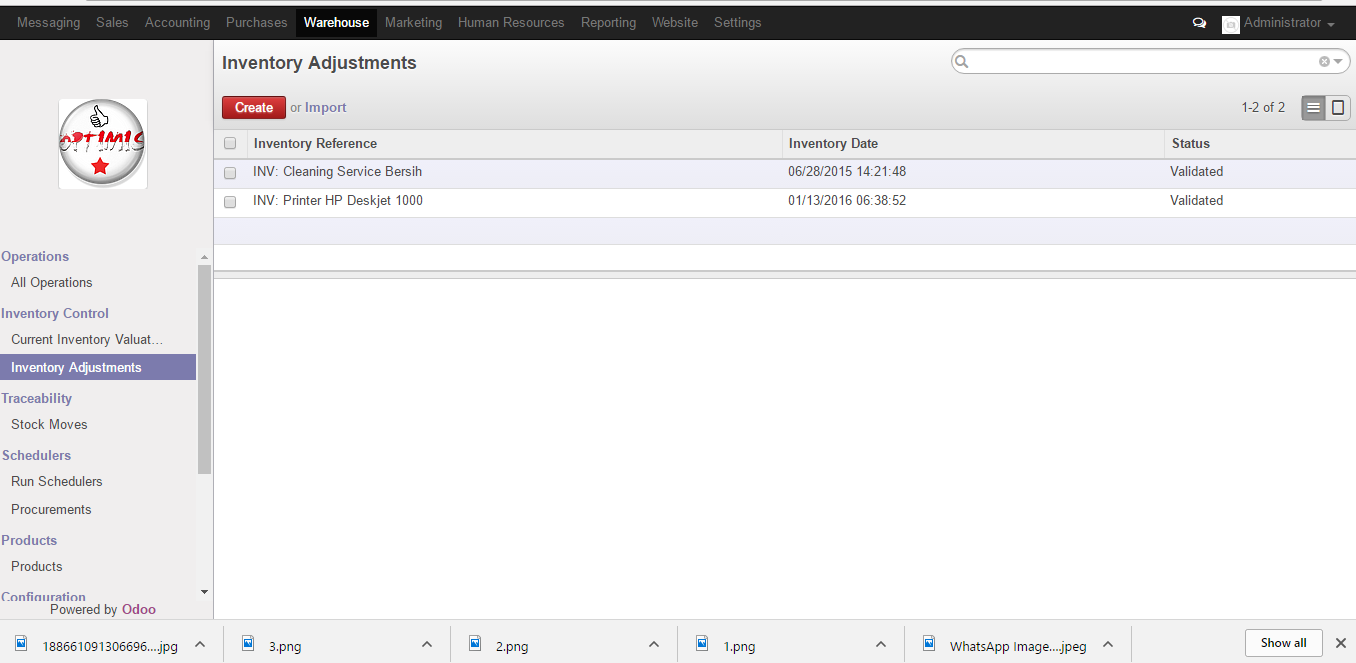The height and width of the screenshot is (663, 1356).
Task: Open All Operations in sidebar
Action: tap(52, 283)
